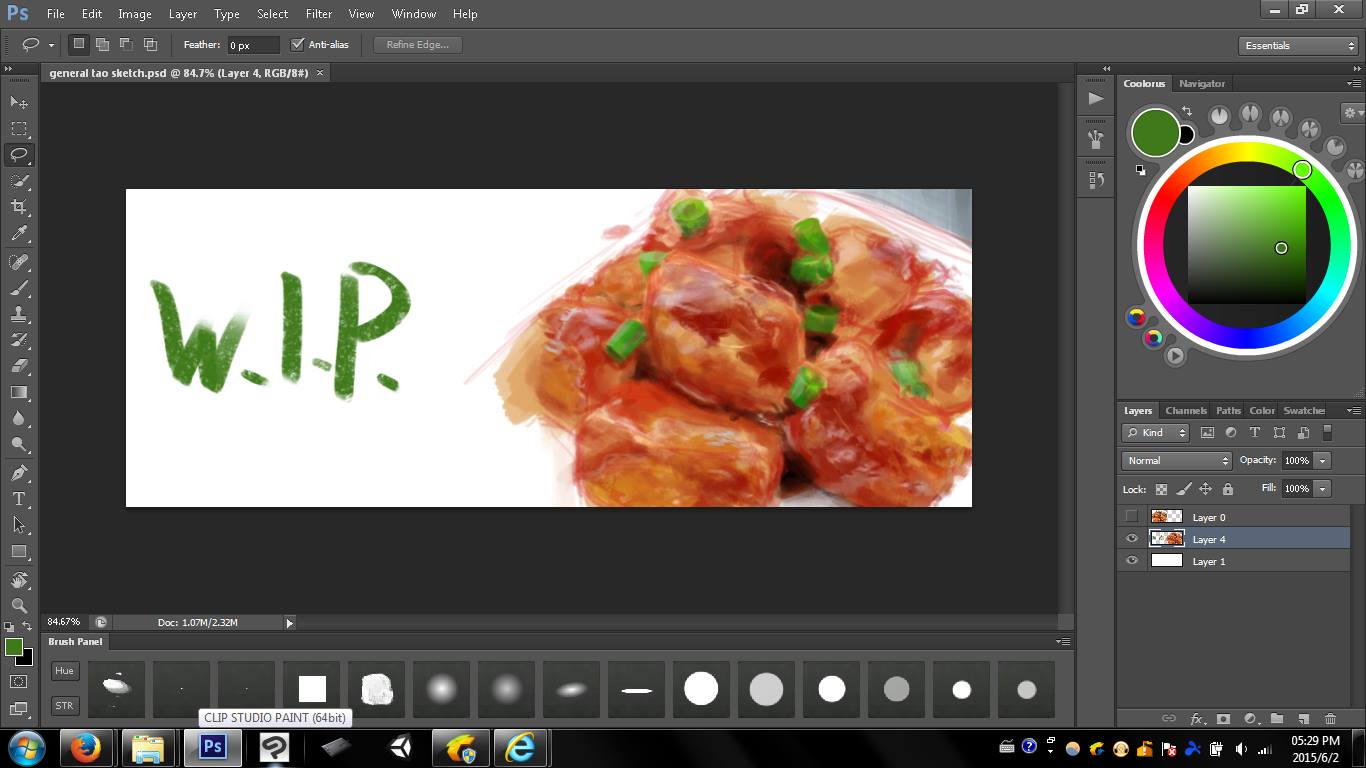Click the delete layer trash icon
Viewport: 1366px width, 768px height.
1330,718
